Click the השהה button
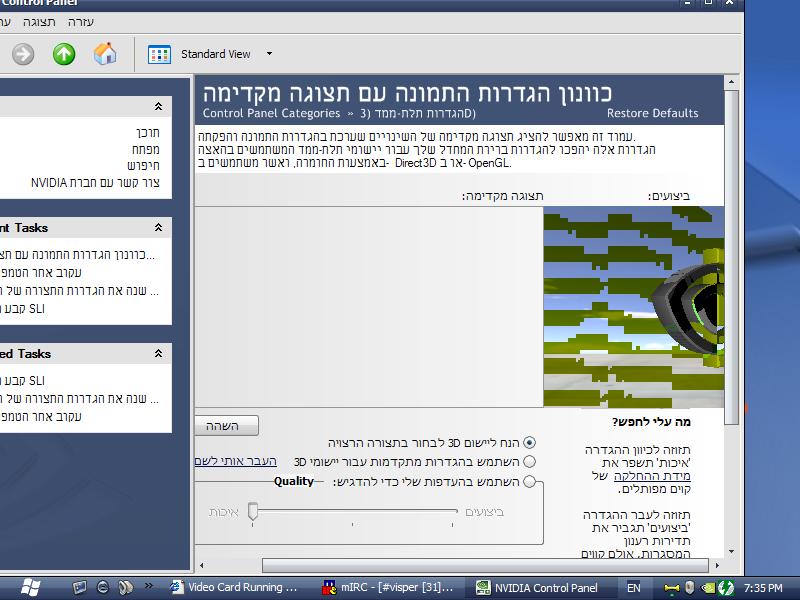The image size is (800, 600). click(227, 426)
